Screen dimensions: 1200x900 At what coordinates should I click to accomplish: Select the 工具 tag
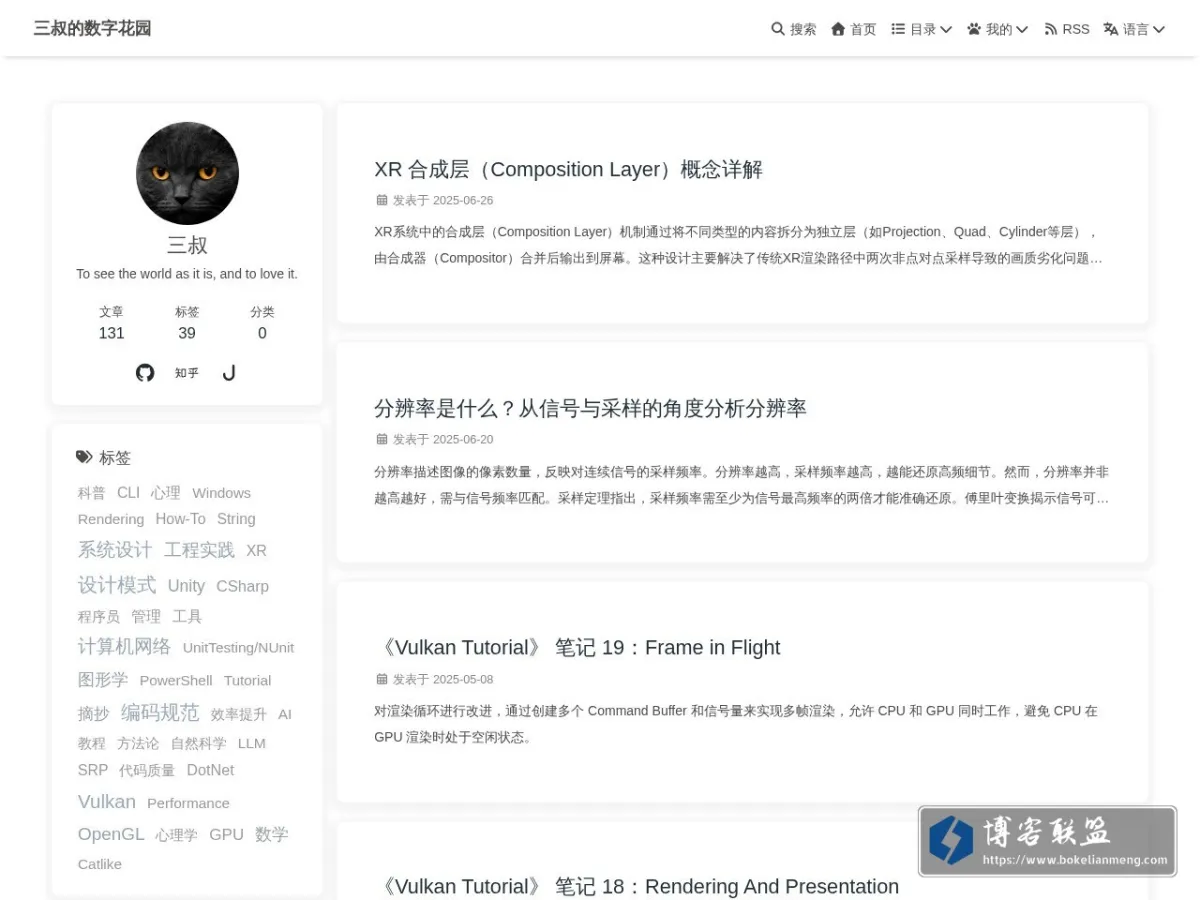point(187,616)
